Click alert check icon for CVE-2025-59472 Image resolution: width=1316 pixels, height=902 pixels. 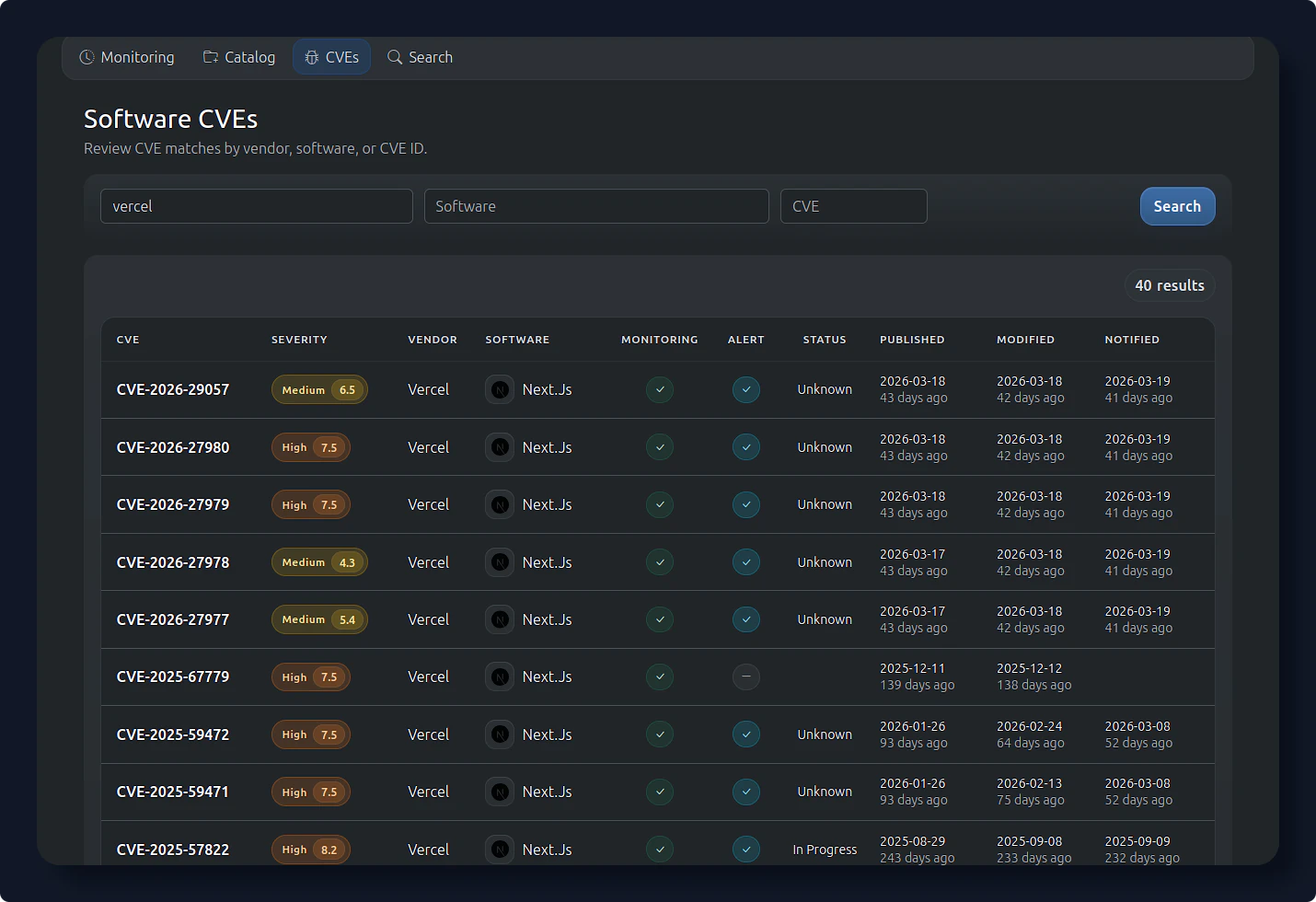(746, 734)
